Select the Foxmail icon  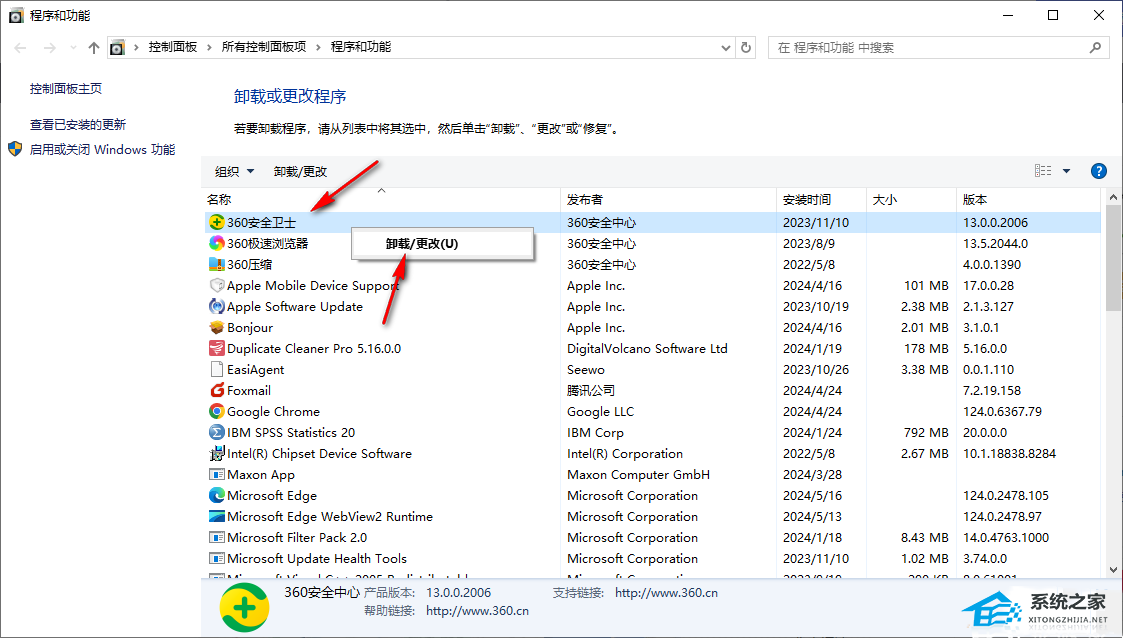(216, 390)
